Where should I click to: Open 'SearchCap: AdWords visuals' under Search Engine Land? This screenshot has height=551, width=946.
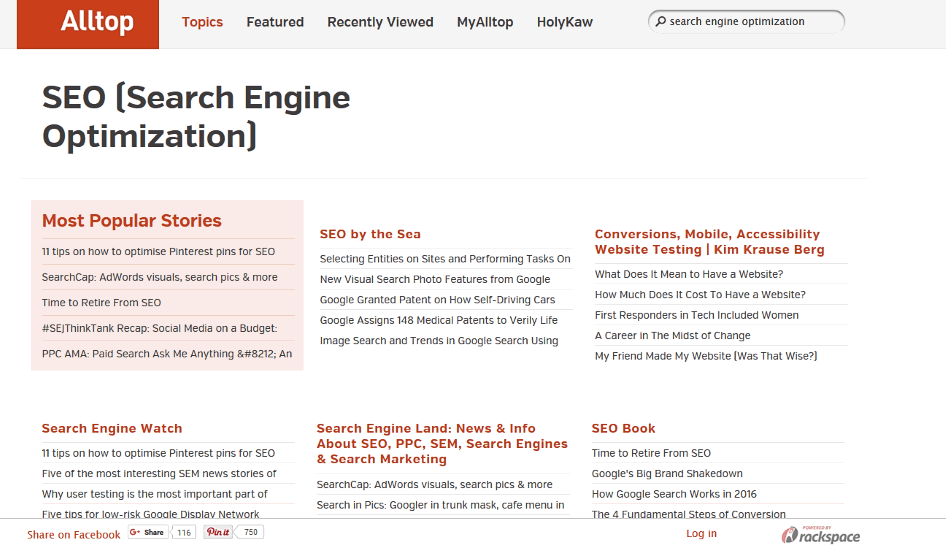pyautogui.click(x=434, y=485)
